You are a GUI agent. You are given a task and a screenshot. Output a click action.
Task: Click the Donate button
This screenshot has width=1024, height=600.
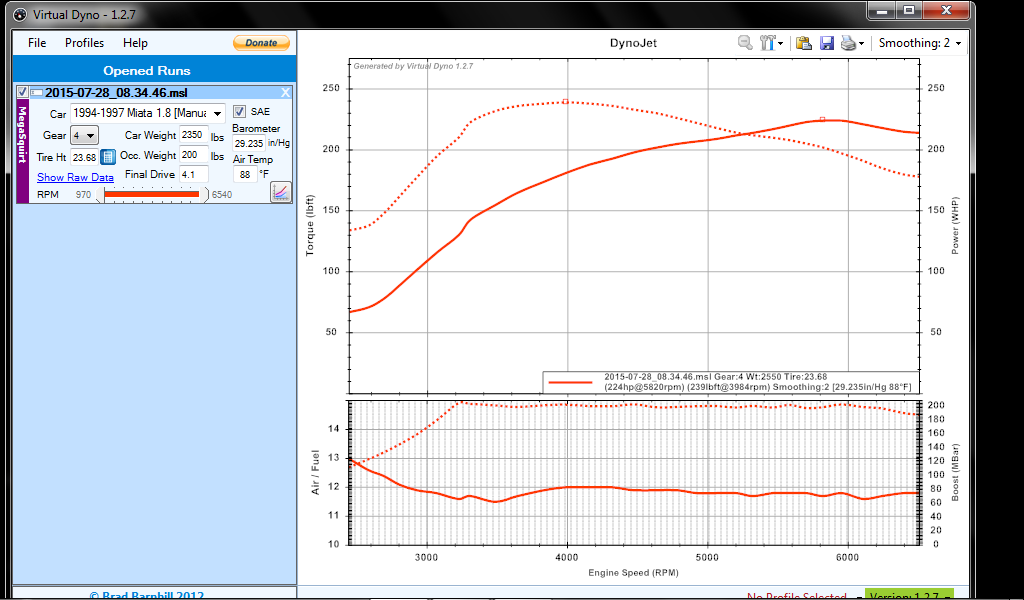(261, 43)
